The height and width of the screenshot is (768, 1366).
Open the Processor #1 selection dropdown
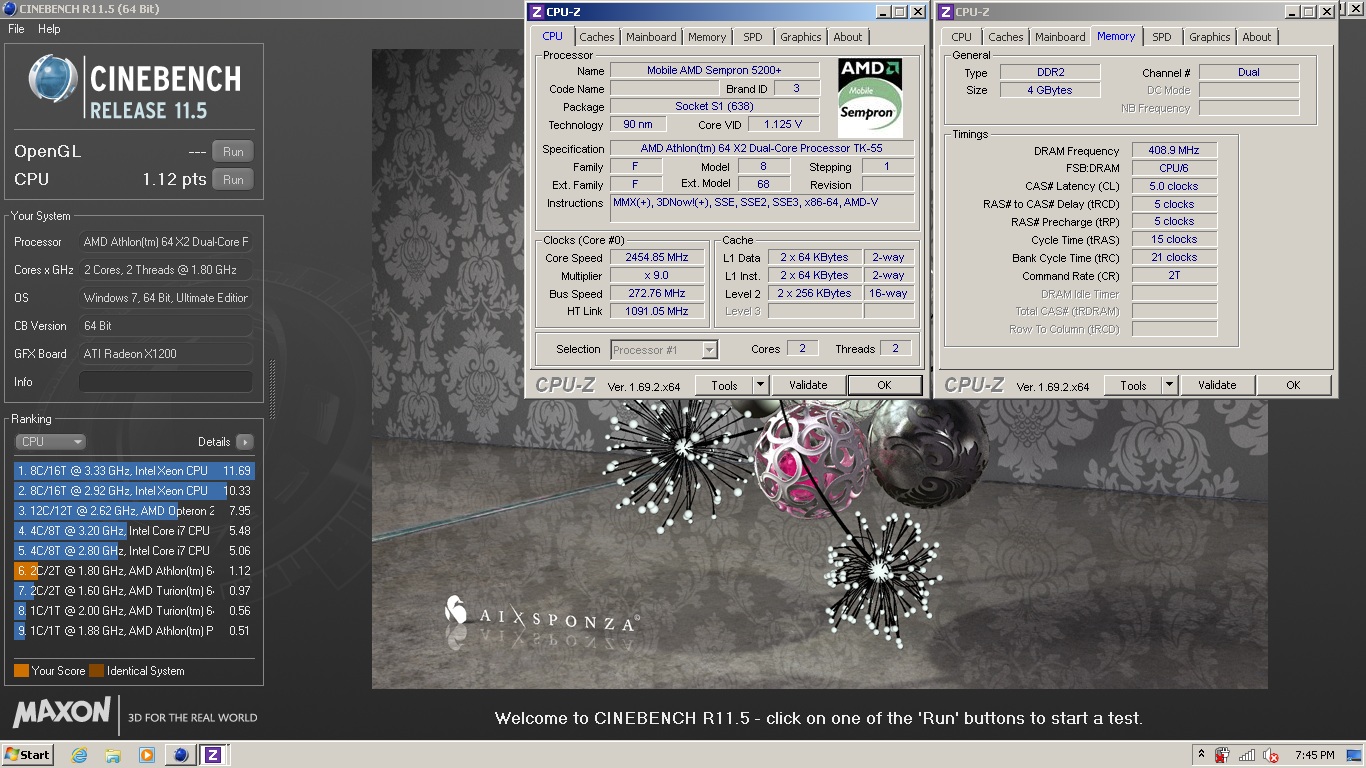click(664, 350)
